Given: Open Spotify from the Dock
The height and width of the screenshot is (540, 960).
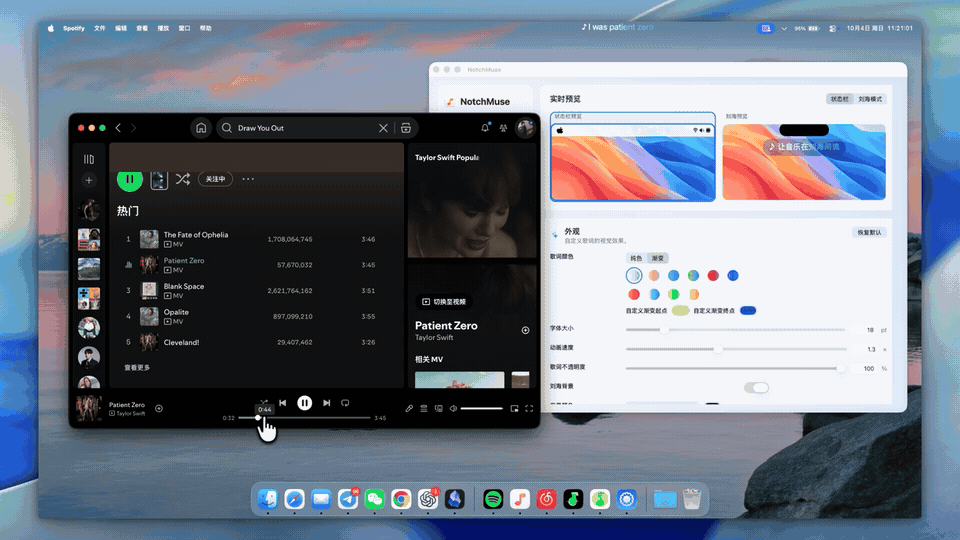Looking at the screenshot, I should pos(493,499).
